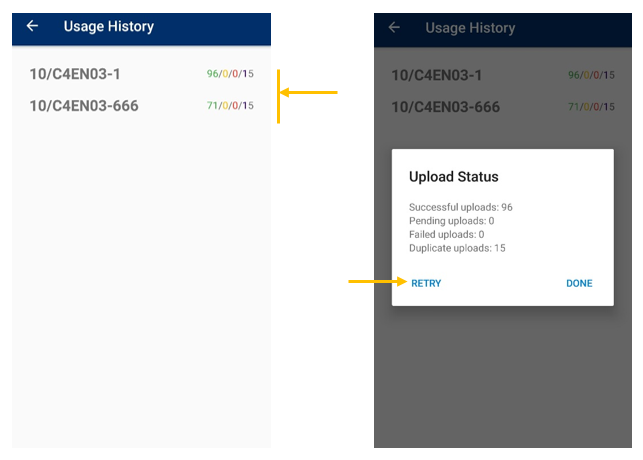Tap 71/0/0/15 upload counts on left screen
The width and height of the screenshot is (643, 460).
230,106
